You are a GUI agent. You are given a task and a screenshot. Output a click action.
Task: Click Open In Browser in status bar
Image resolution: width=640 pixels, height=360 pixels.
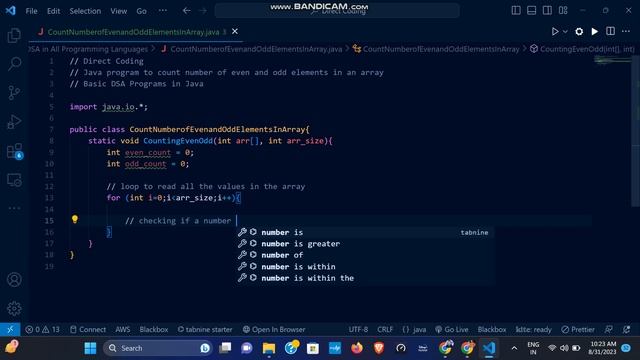click(274, 329)
